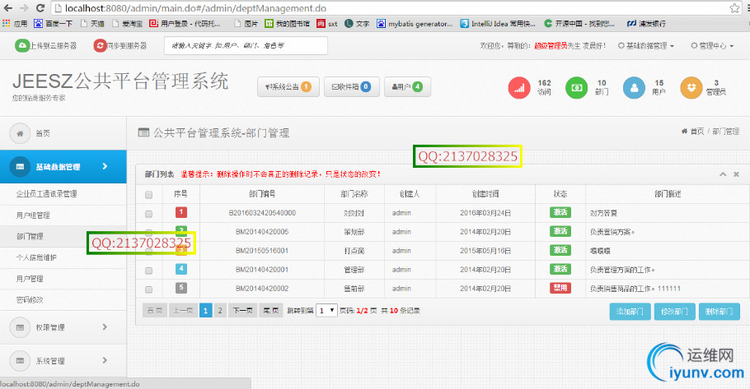The width and height of the screenshot is (750, 389).
Task: Click the home icon beside 首页 in sidebar
Action: click(20, 133)
